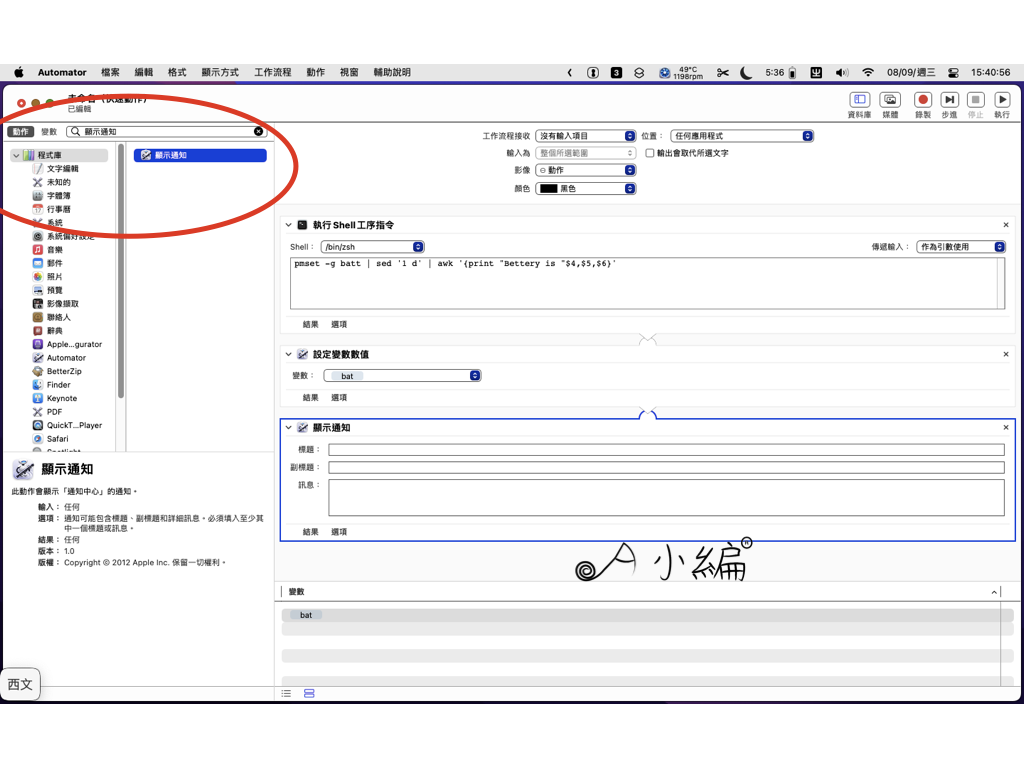This screenshot has height=768, width=1024.
Task: Select Apple Configurator in the library
Action: coord(74,344)
